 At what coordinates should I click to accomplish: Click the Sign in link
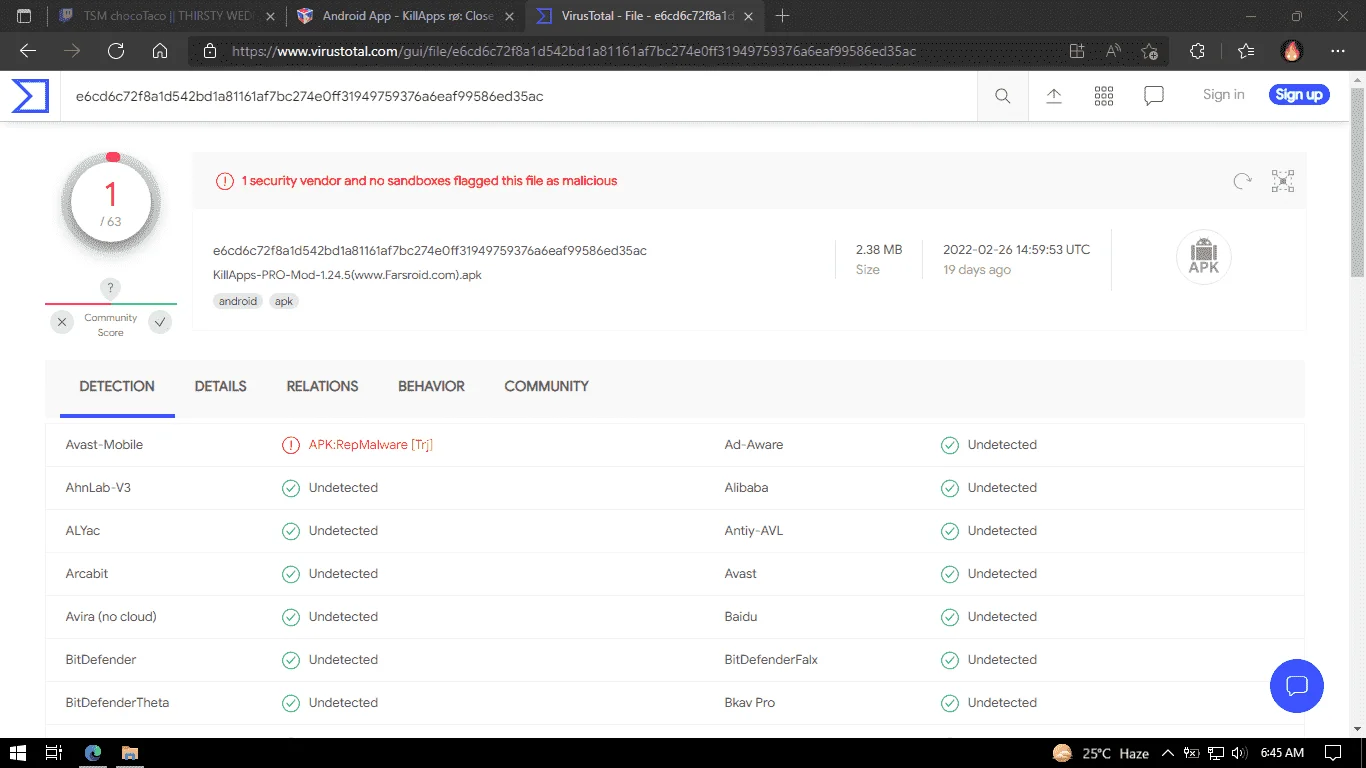point(1224,95)
